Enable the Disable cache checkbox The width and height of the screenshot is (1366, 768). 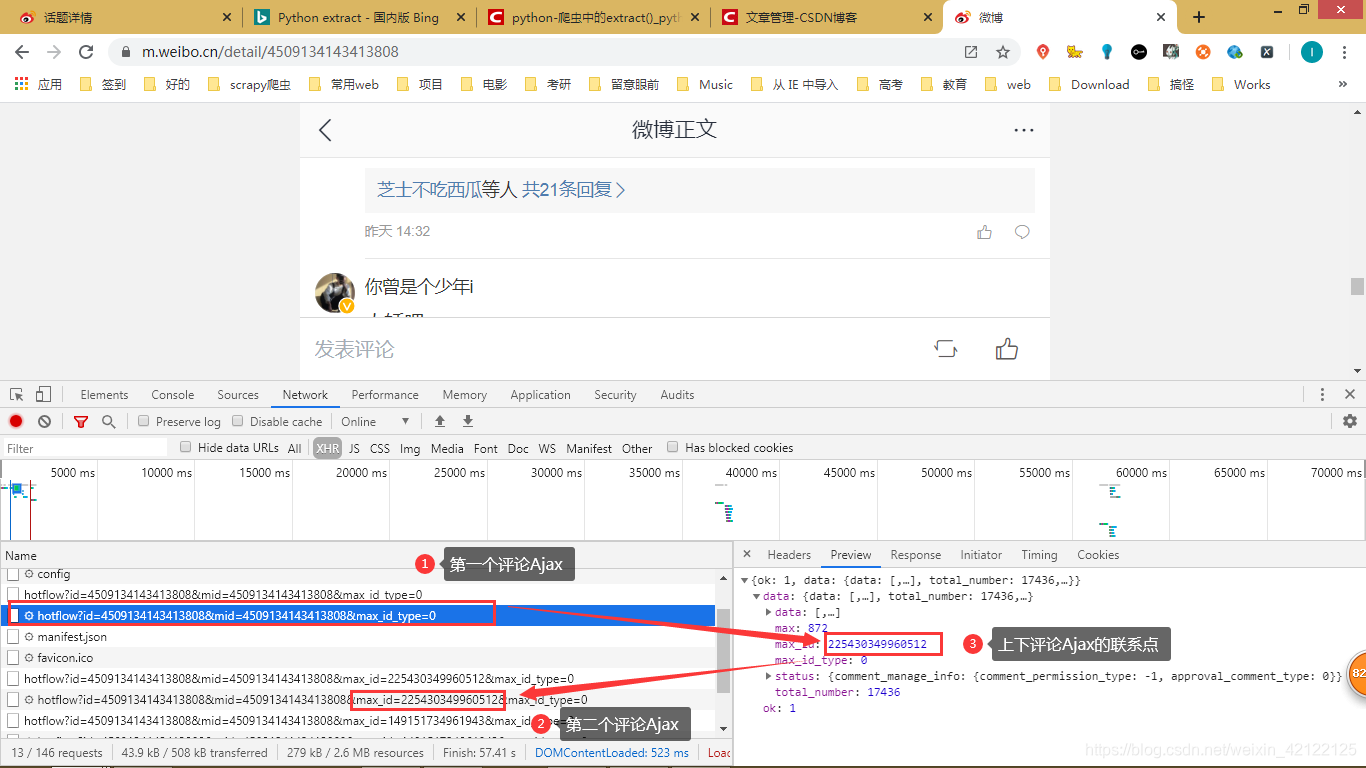(x=236, y=421)
